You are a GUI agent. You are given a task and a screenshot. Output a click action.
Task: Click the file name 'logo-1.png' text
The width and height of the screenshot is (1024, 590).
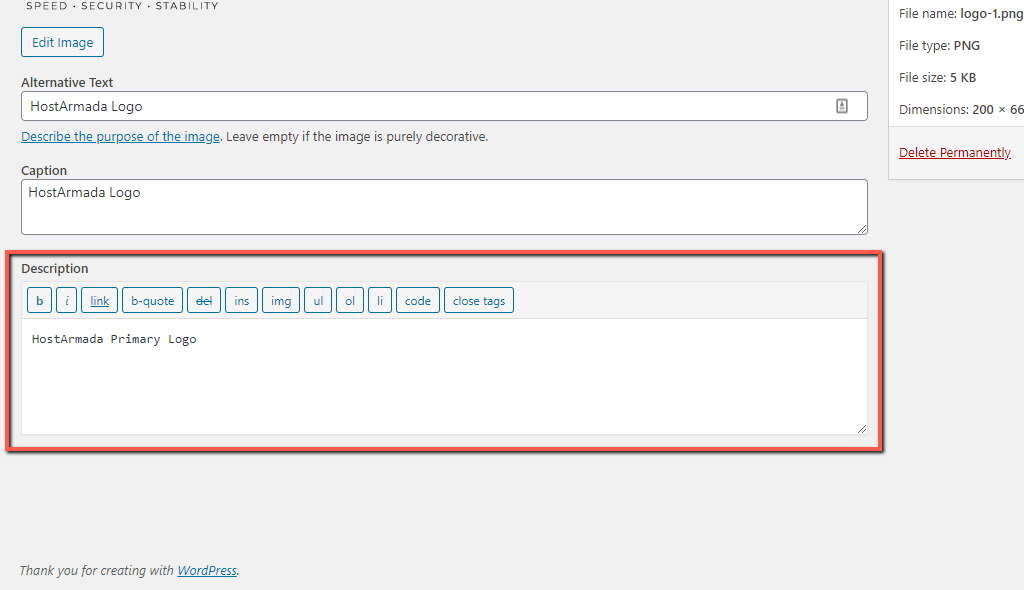pyautogui.click(x=991, y=14)
